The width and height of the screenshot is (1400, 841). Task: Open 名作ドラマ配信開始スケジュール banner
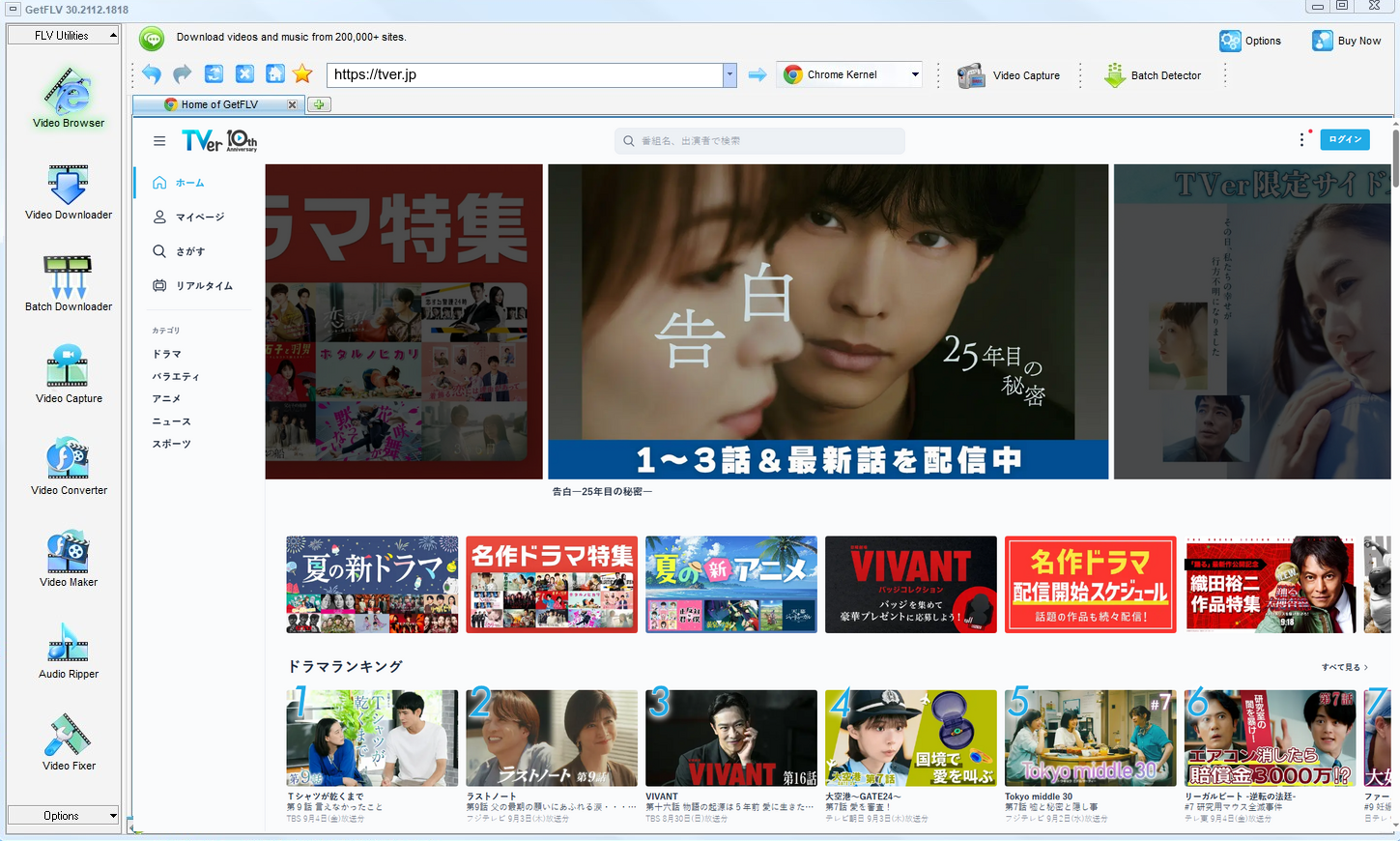coord(1091,585)
